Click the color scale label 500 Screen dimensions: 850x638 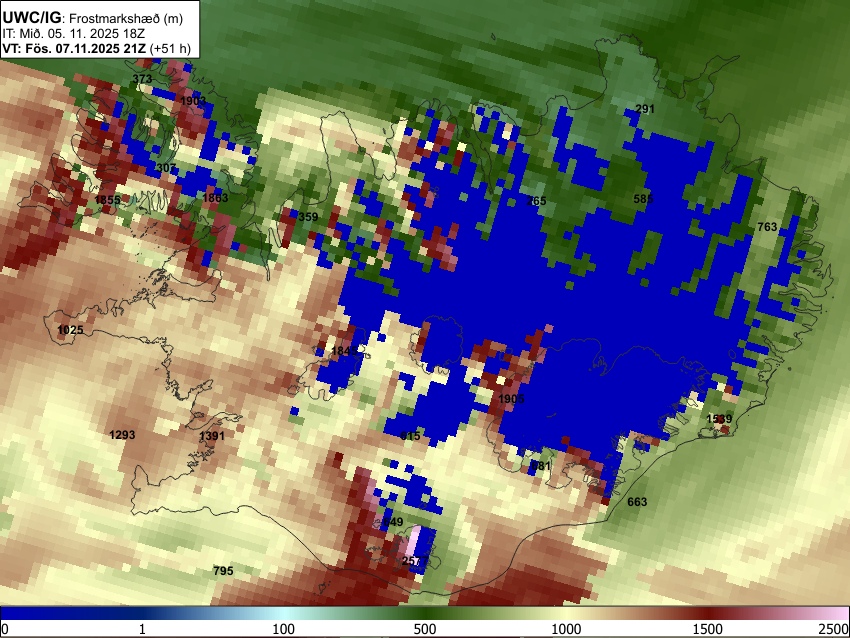point(424,629)
